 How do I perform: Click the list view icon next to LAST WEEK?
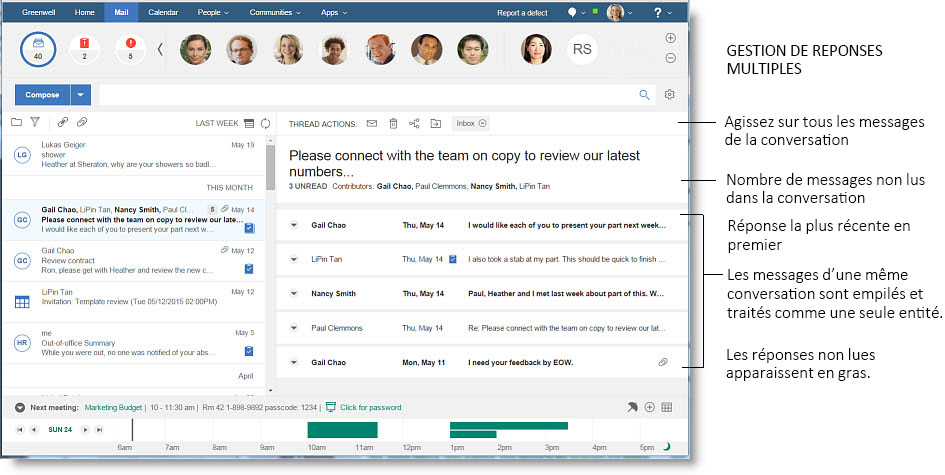(x=249, y=124)
